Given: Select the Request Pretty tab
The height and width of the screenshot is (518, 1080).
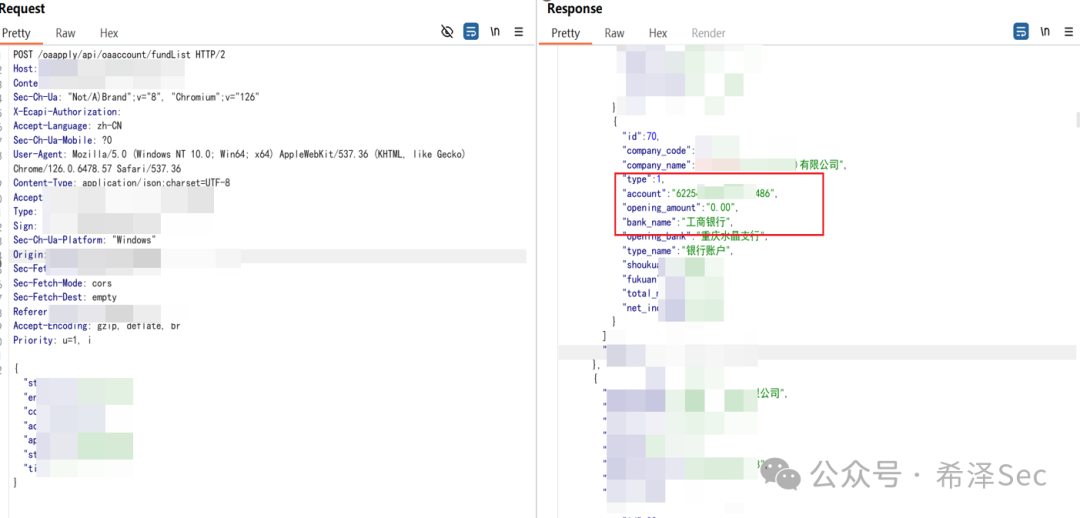Looking at the screenshot, I should [16, 33].
